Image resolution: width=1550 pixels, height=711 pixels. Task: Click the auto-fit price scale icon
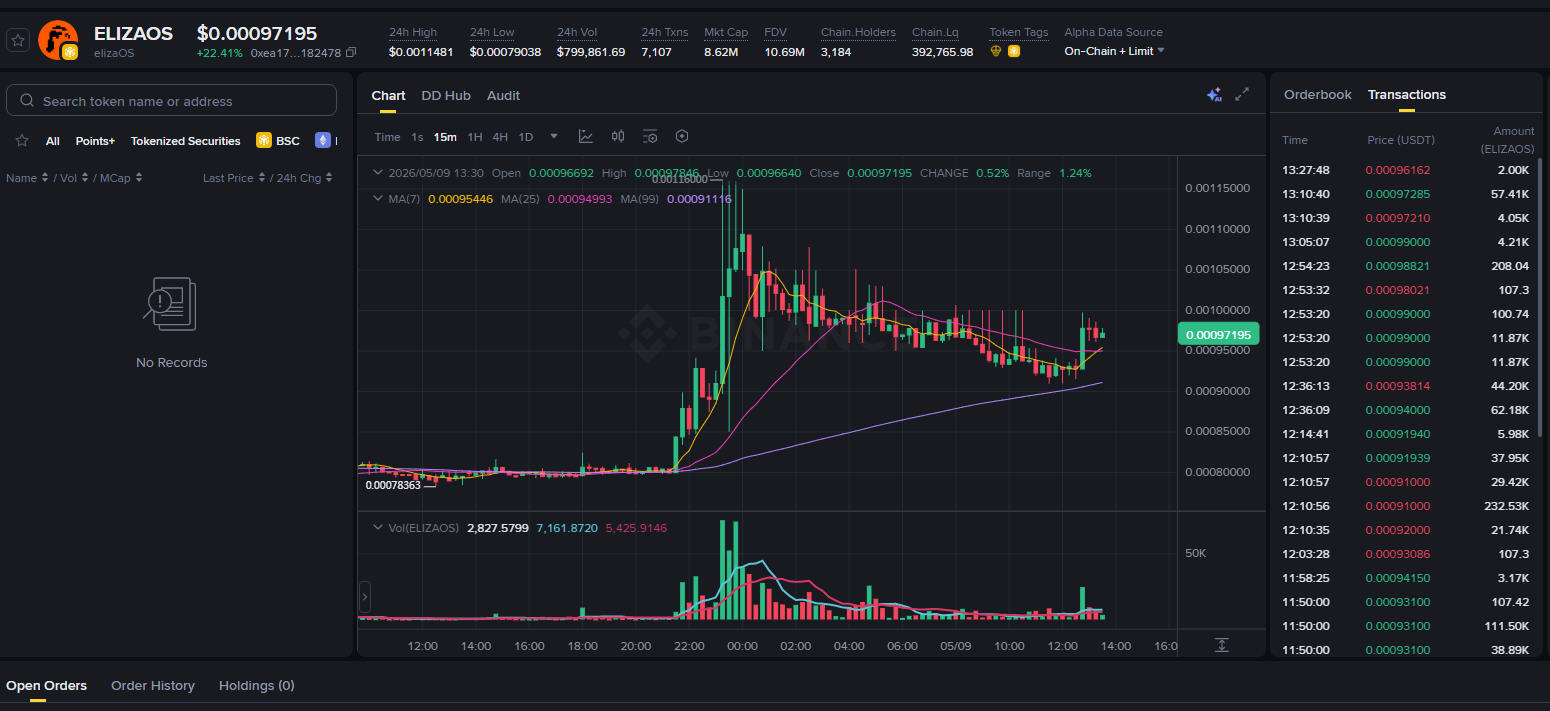click(1221, 645)
